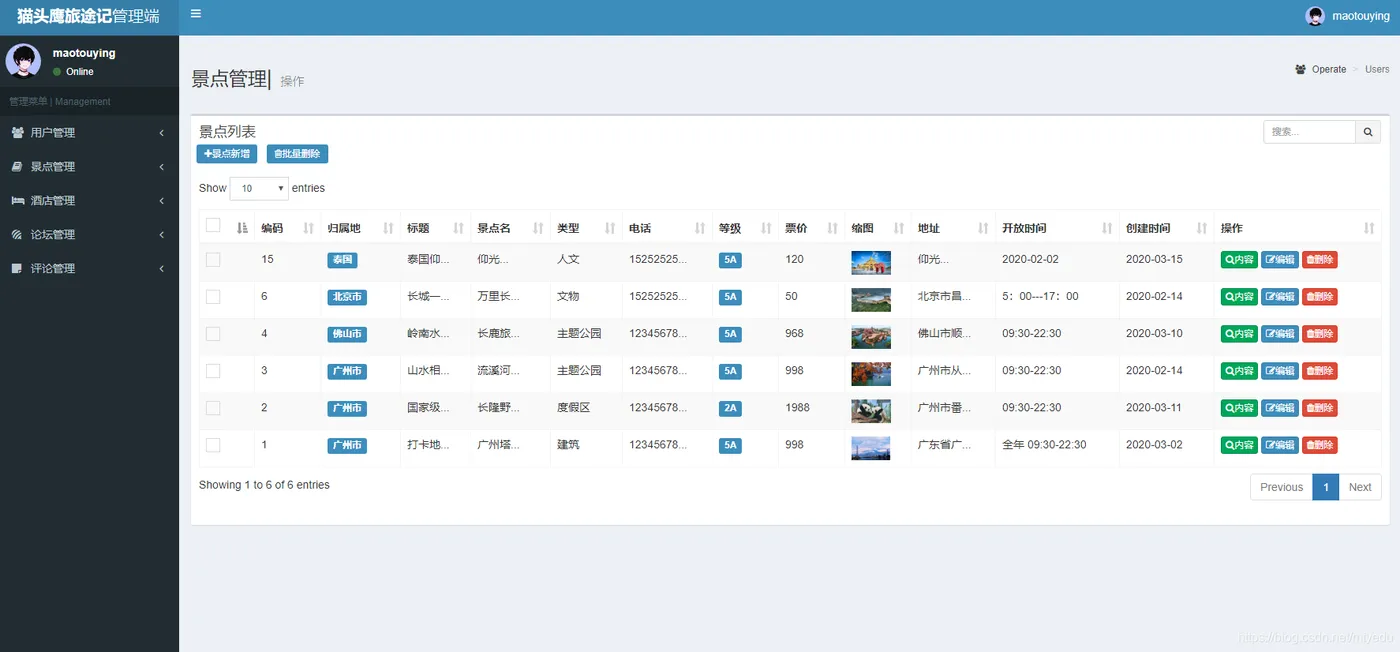Select all rows with header checkbox

pos(213,225)
